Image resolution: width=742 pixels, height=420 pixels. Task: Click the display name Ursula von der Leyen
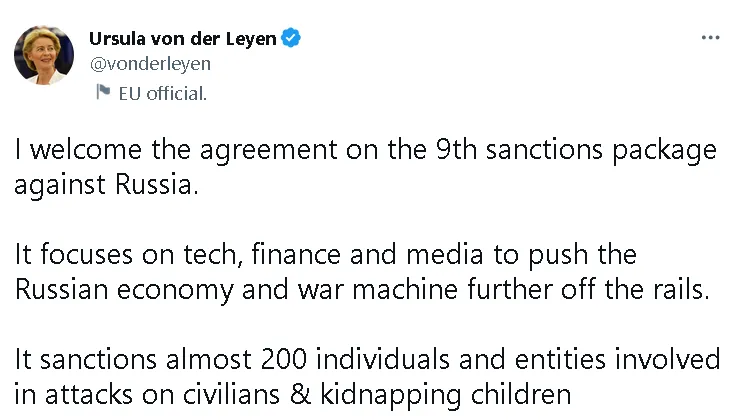[183, 39]
